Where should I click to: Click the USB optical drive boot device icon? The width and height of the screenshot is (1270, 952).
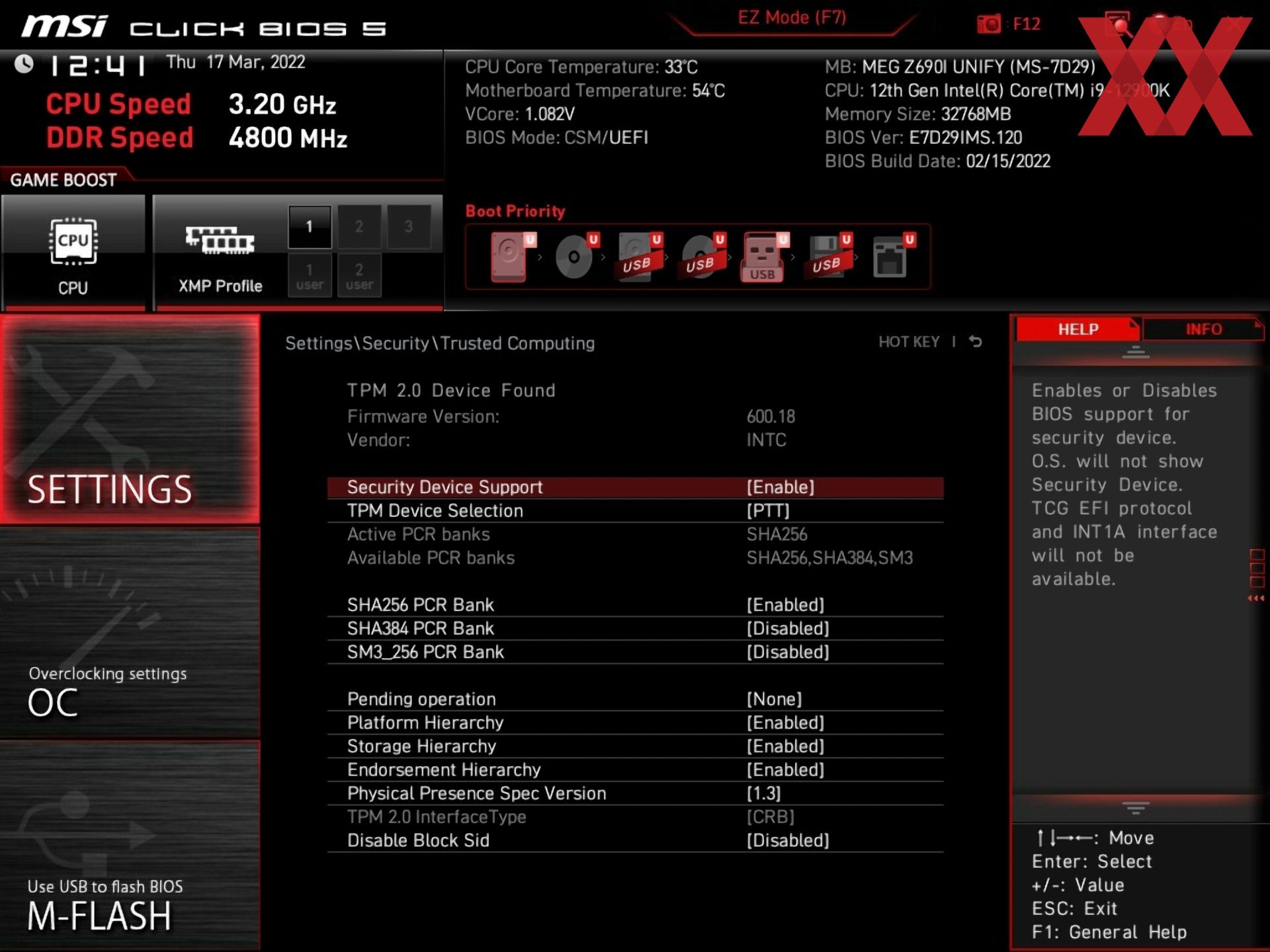[x=702, y=257]
